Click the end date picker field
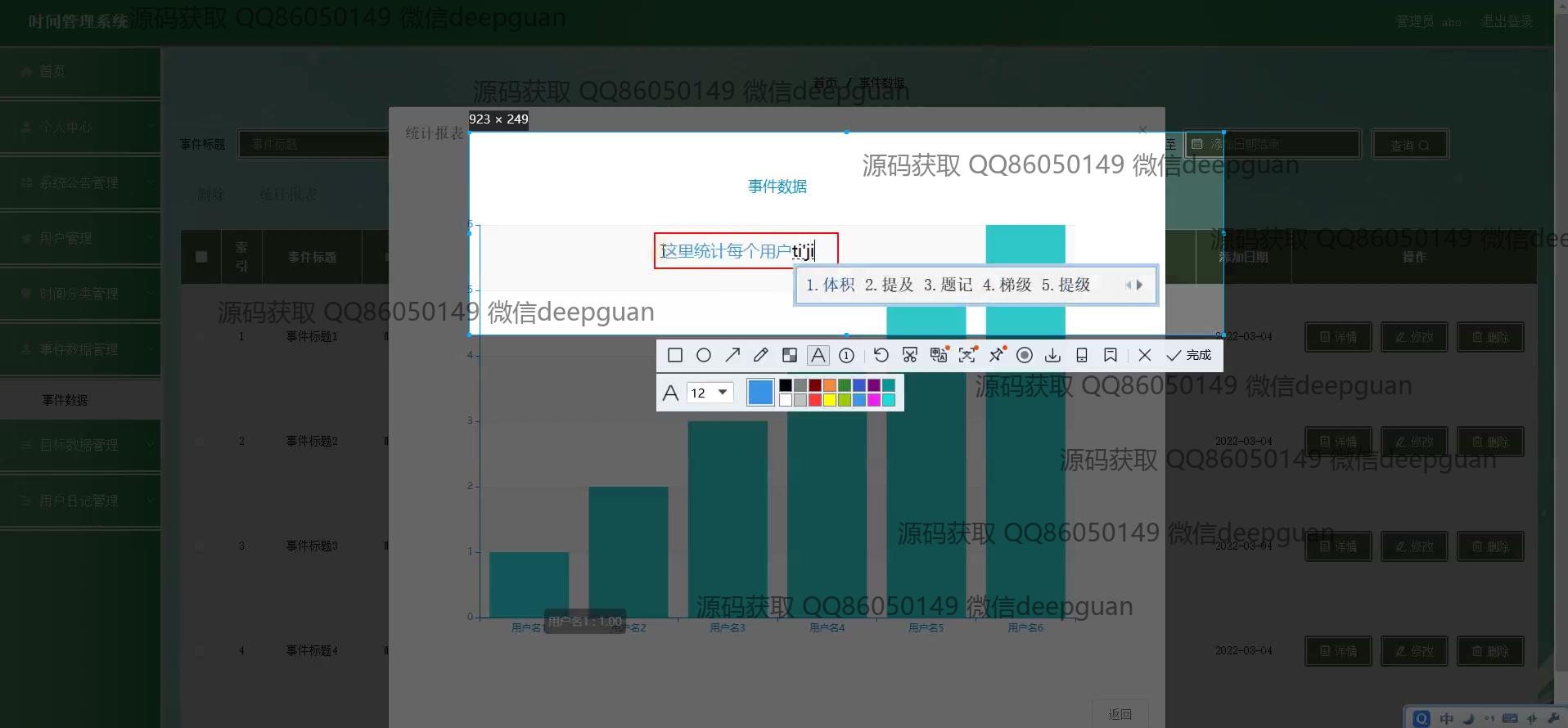This screenshot has height=728, width=1568. pos(1272,145)
